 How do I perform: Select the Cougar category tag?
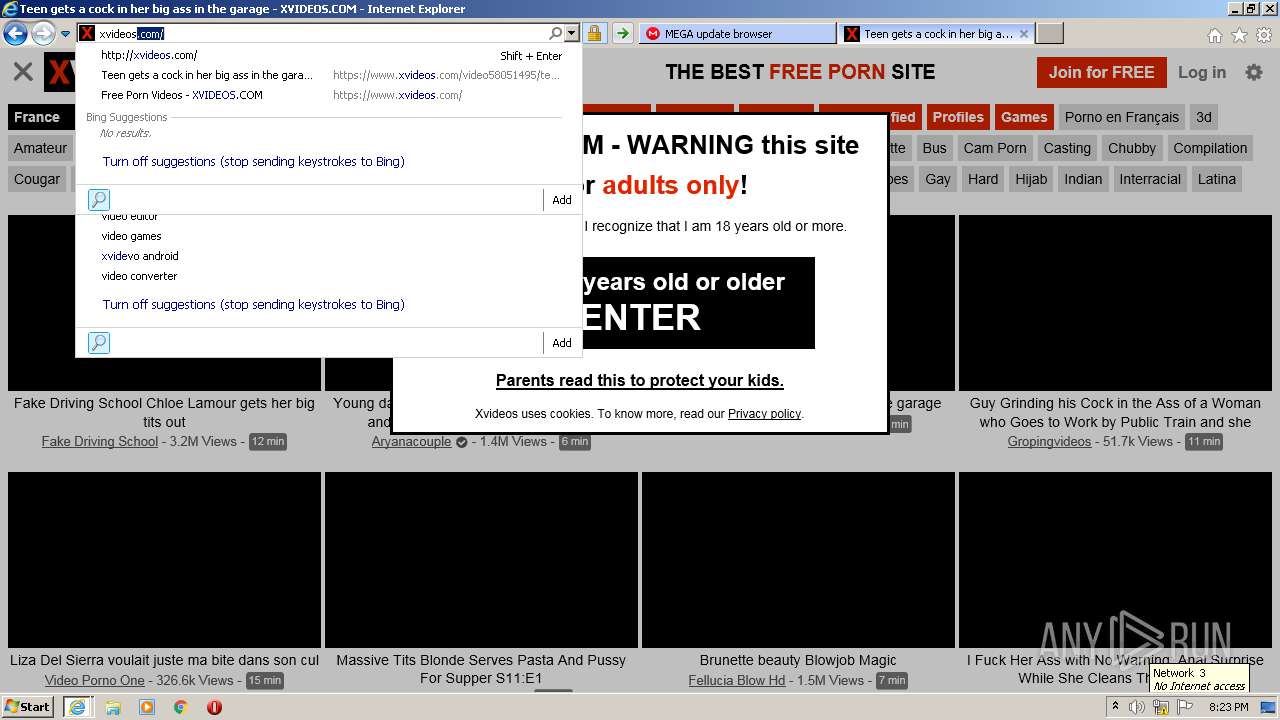37,179
